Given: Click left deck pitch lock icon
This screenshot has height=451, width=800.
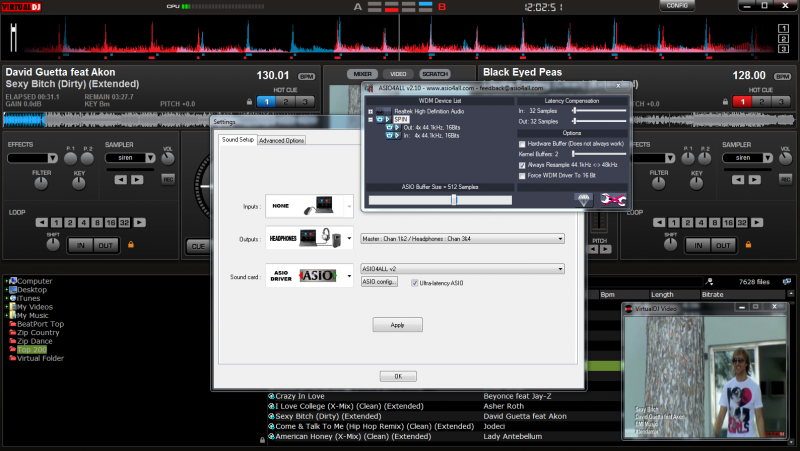Looking at the screenshot, I should [249, 102].
